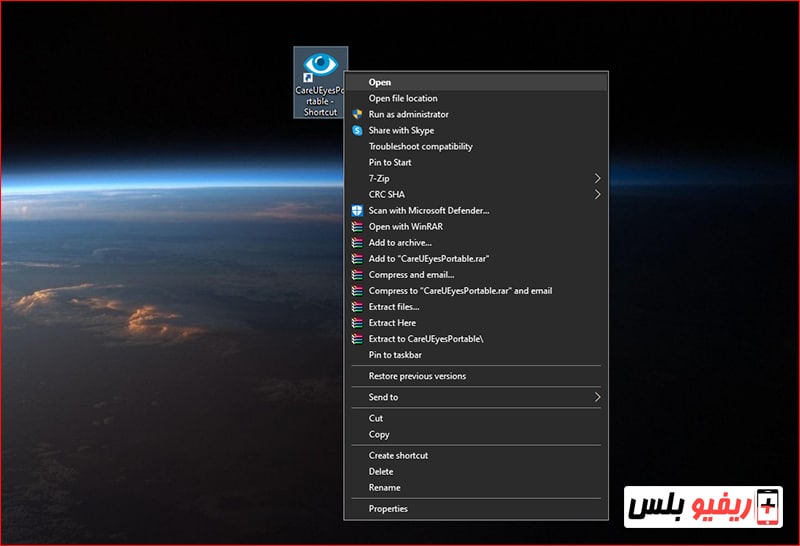Open Properties from the context menu
The width and height of the screenshot is (800, 546).
pos(388,508)
